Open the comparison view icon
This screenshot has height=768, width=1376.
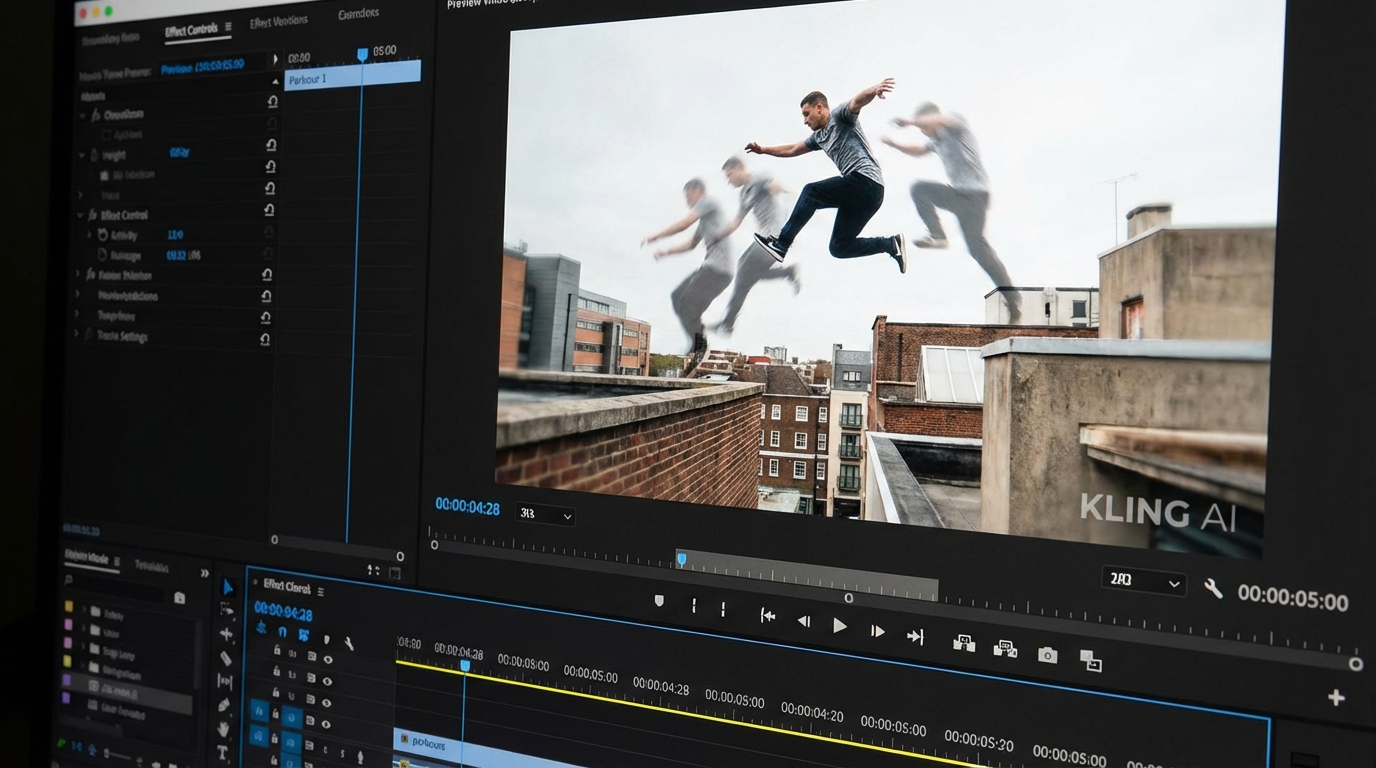point(1091,661)
